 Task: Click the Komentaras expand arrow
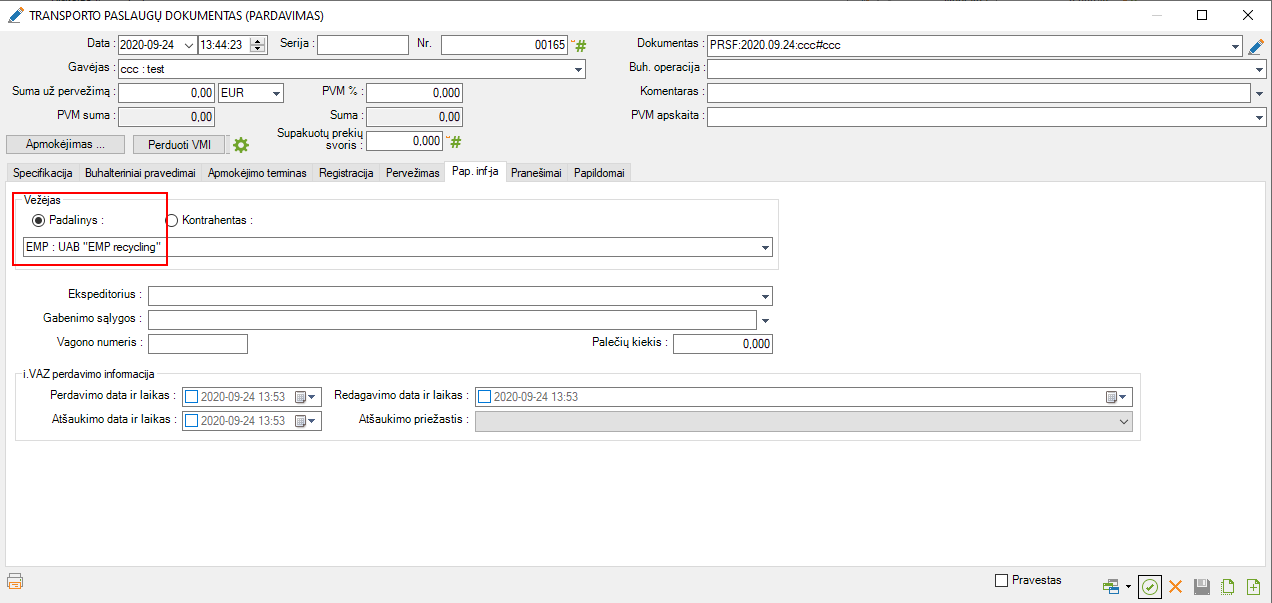1260,93
